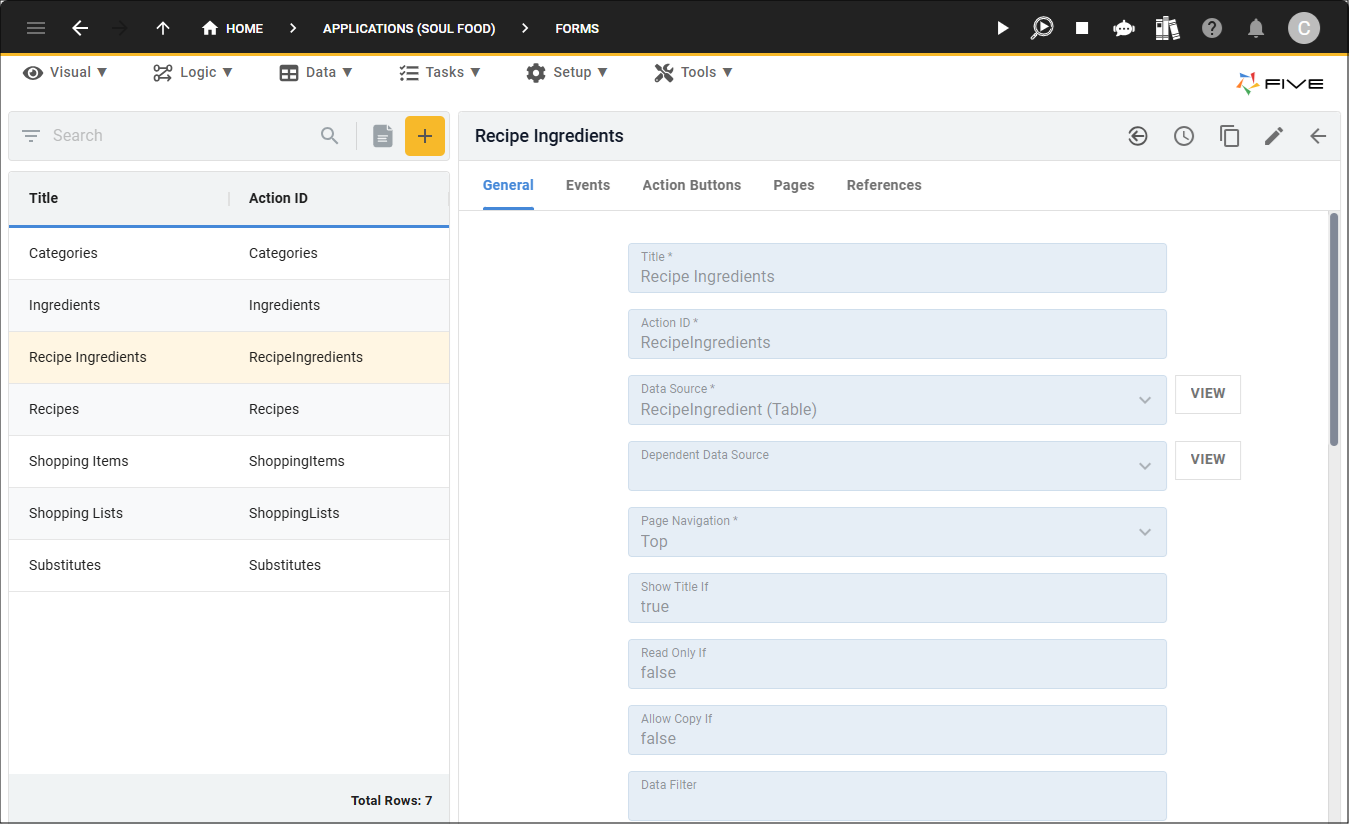Image resolution: width=1349 pixels, height=824 pixels.
Task: Click the pencil edit icon
Action: [1273, 136]
